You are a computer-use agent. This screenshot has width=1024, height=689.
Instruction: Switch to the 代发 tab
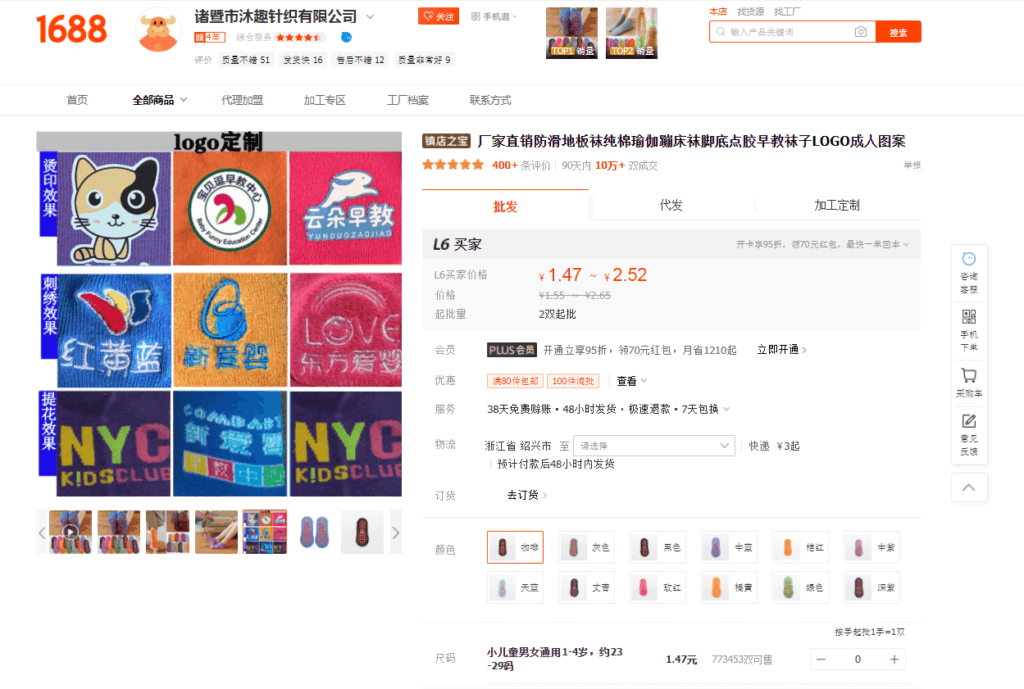click(x=671, y=205)
